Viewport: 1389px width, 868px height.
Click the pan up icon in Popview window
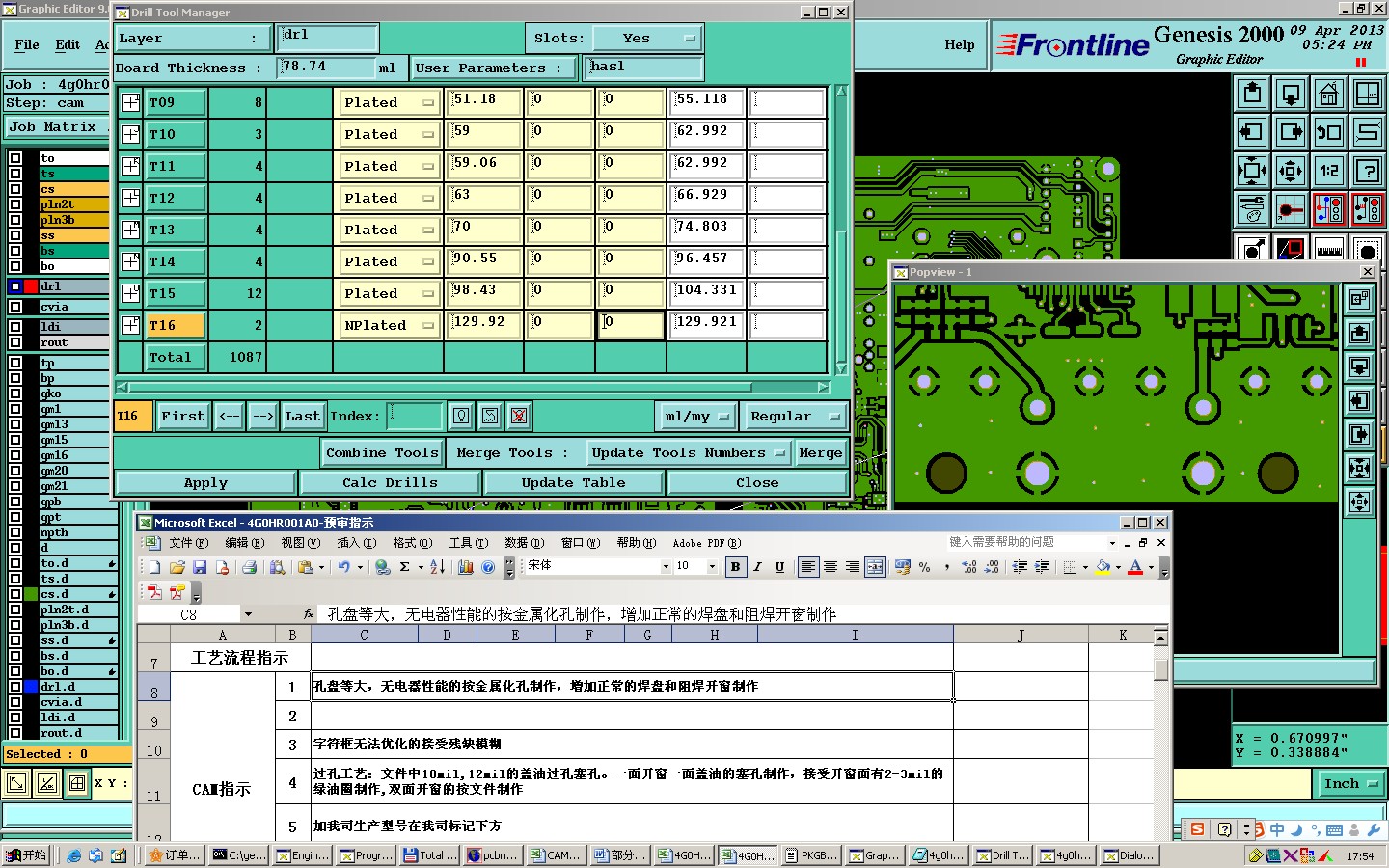[x=1360, y=334]
